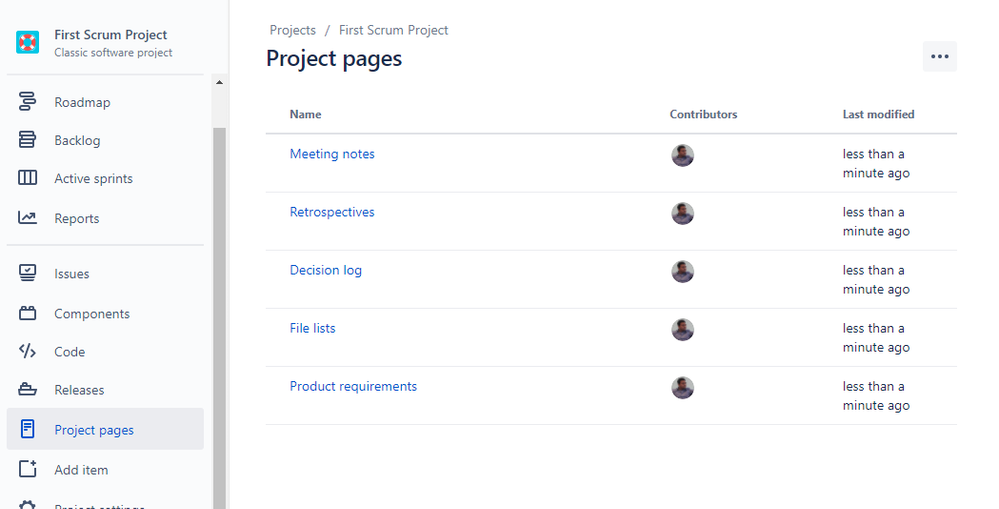
Task: Open the Meeting notes page link
Action: point(332,154)
